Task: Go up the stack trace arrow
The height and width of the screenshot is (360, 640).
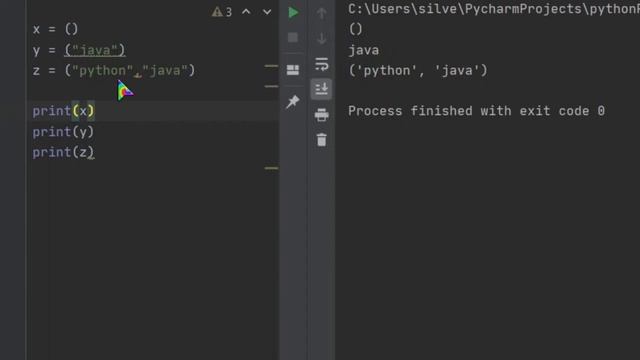Action: tap(322, 13)
